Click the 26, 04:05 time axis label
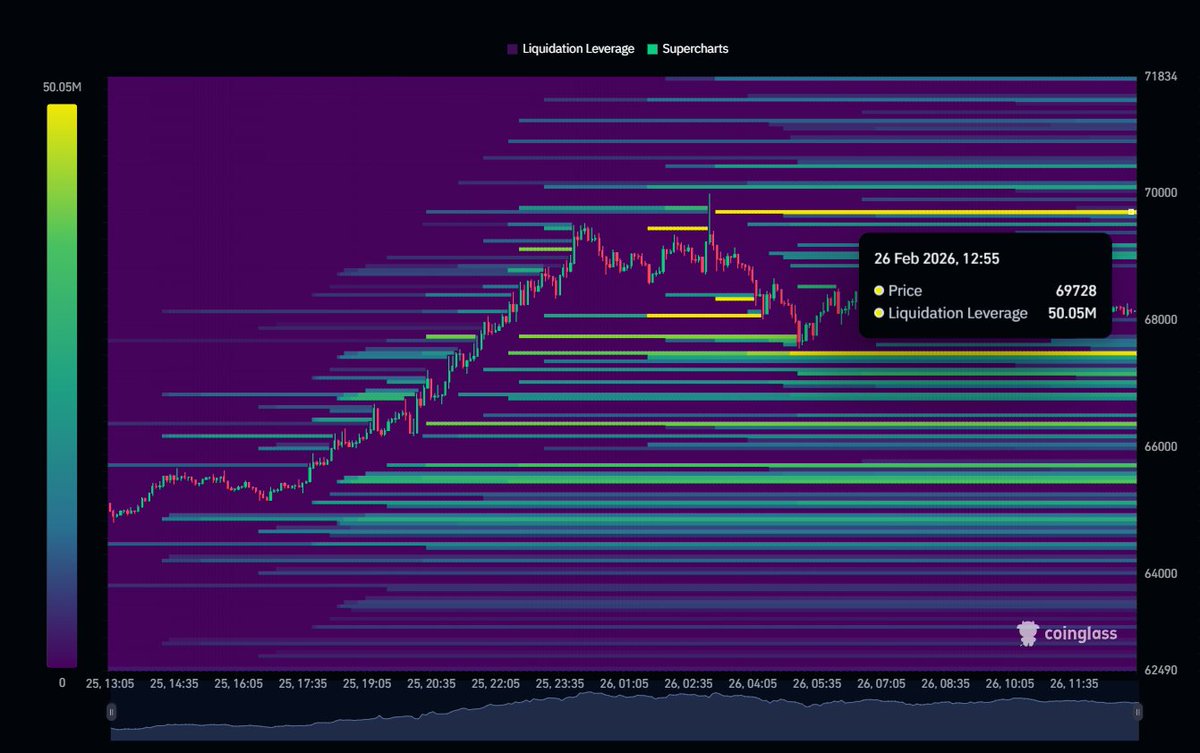The width and height of the screenshot is (1200, 753). coord(752,684)
